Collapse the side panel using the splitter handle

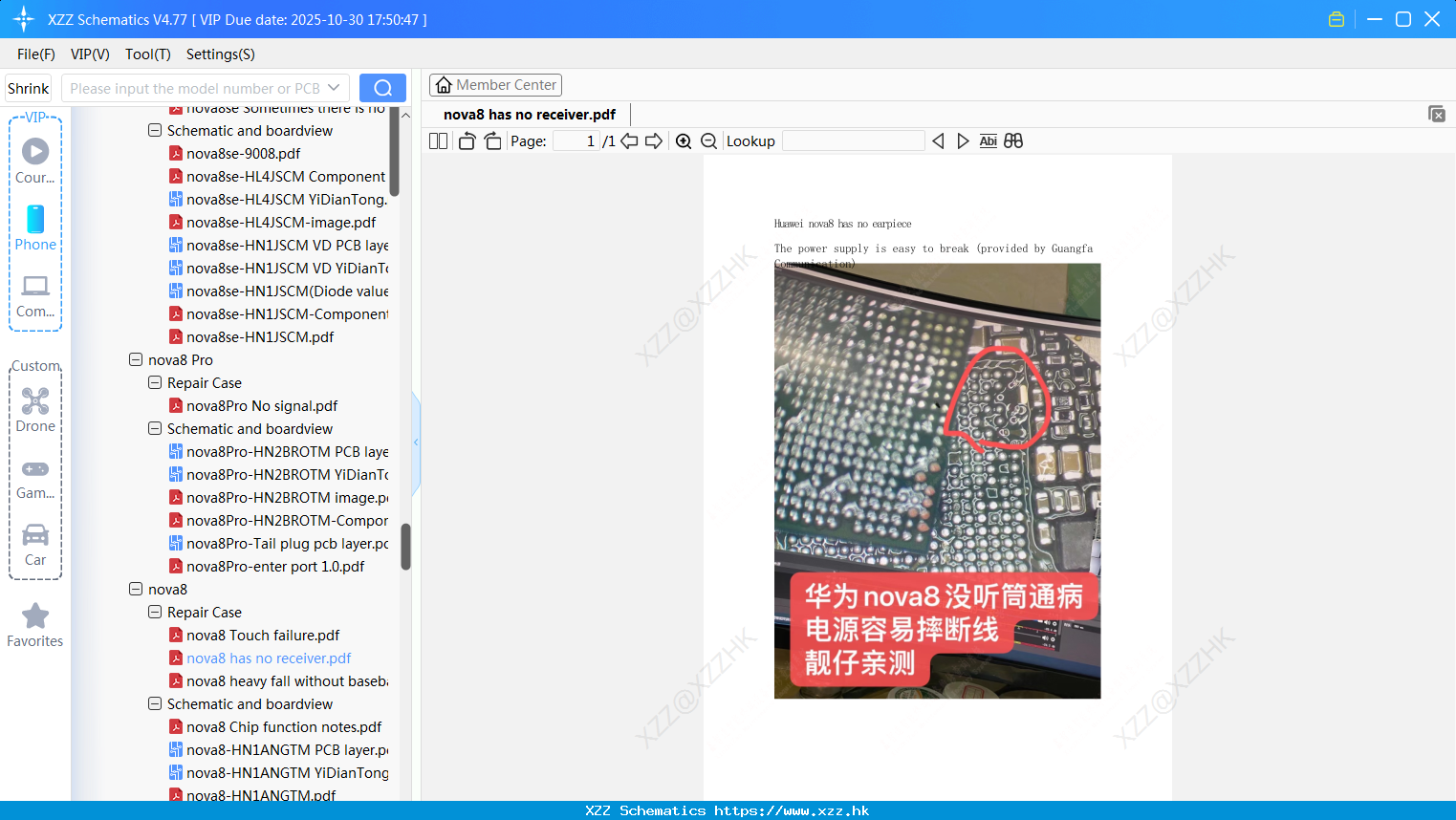416,442
